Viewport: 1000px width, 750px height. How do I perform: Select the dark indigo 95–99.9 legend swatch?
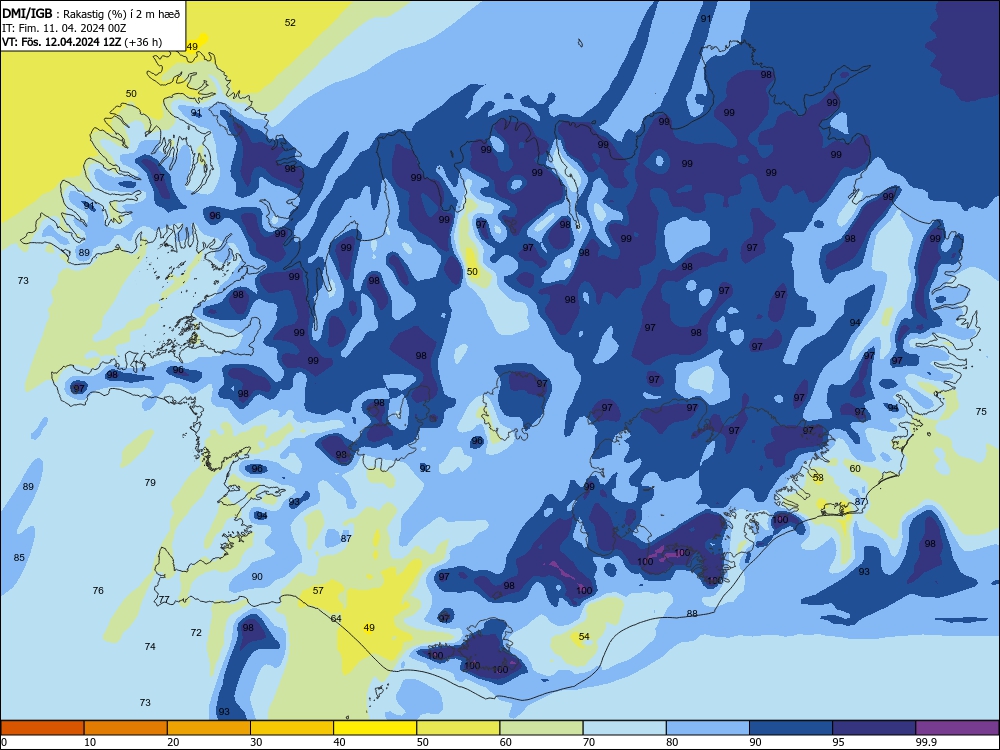click(x=874, y=728)
